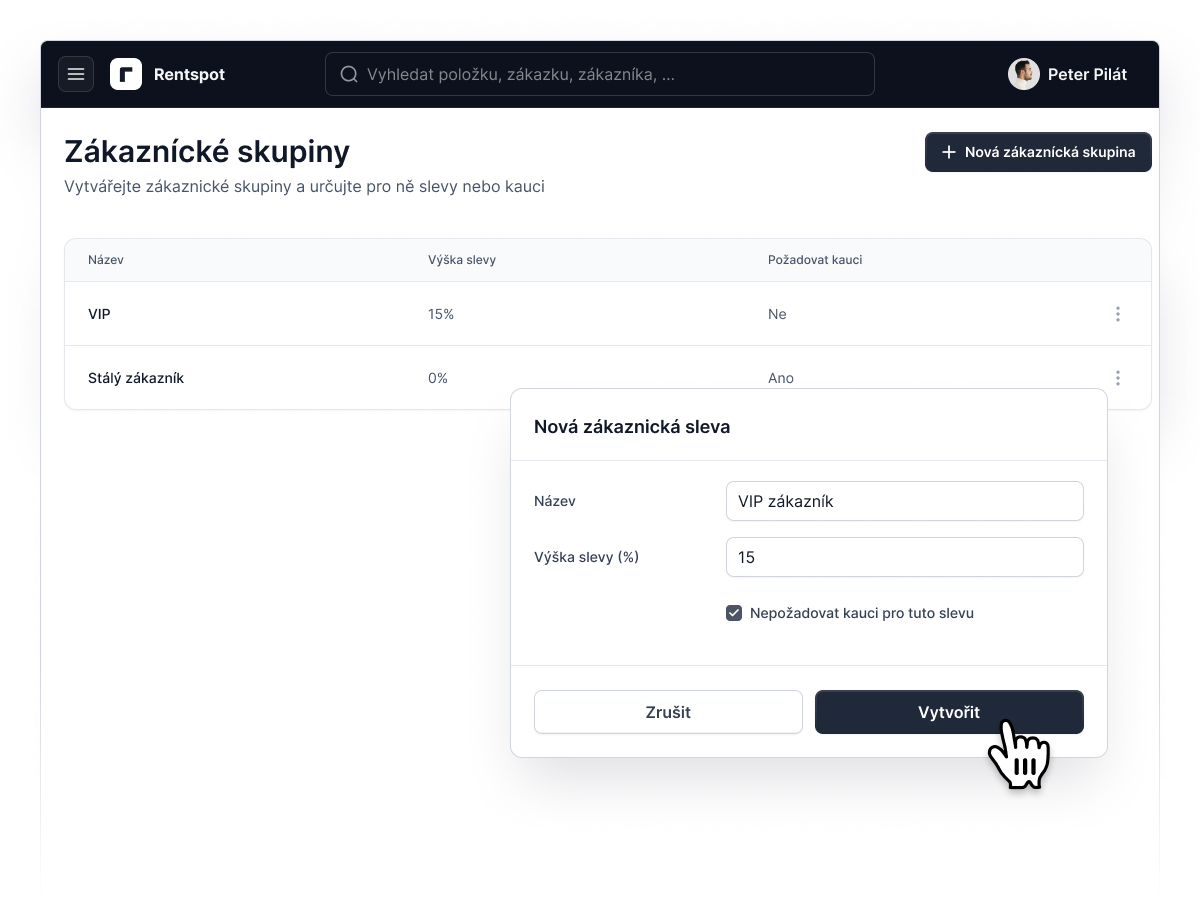Click the Ne deposit value in VIP row
Screen dimensions: 1200x900
pos(777,314)
